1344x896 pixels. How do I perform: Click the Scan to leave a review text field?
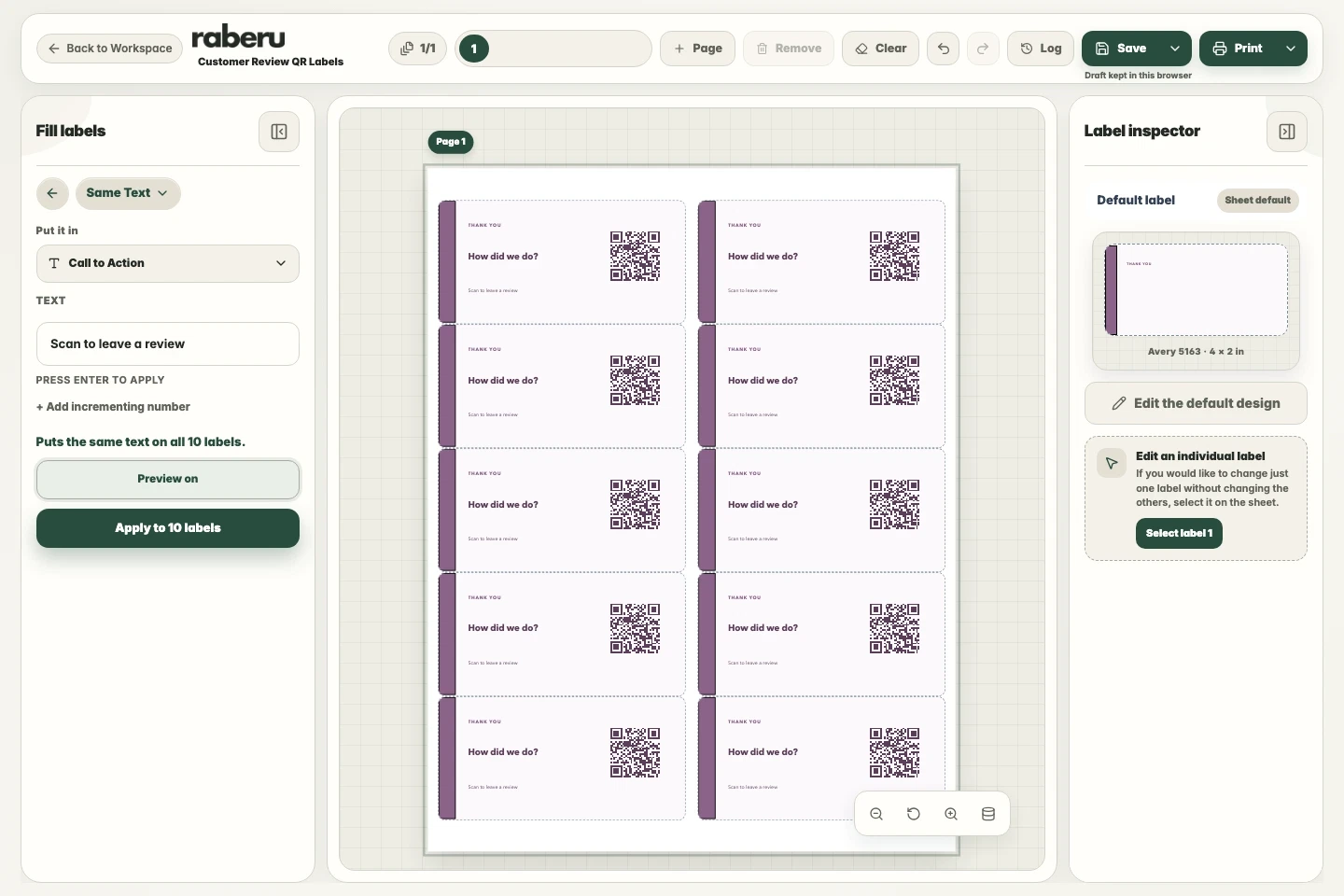pos(168,344)
